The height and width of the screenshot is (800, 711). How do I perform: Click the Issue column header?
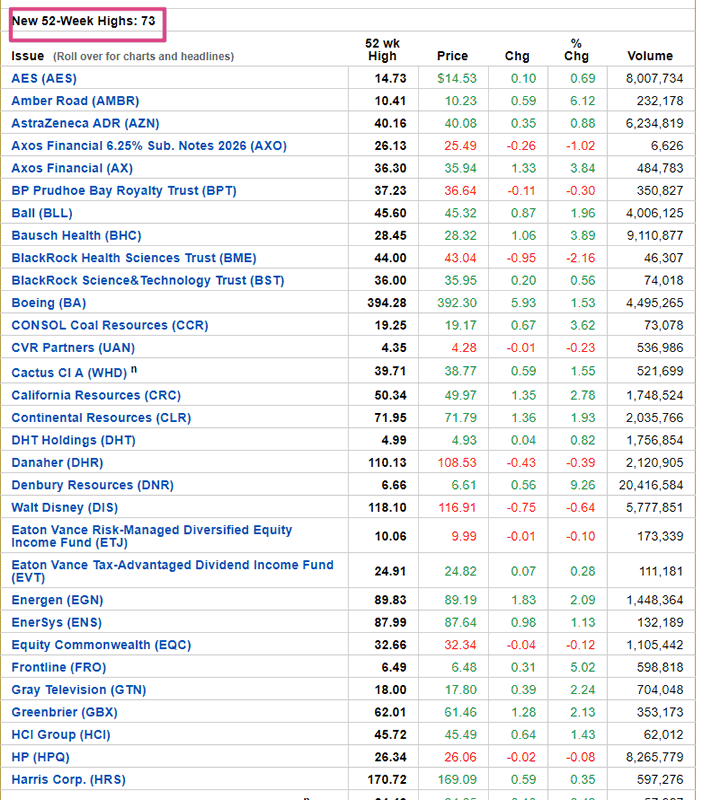coord(28,56)
